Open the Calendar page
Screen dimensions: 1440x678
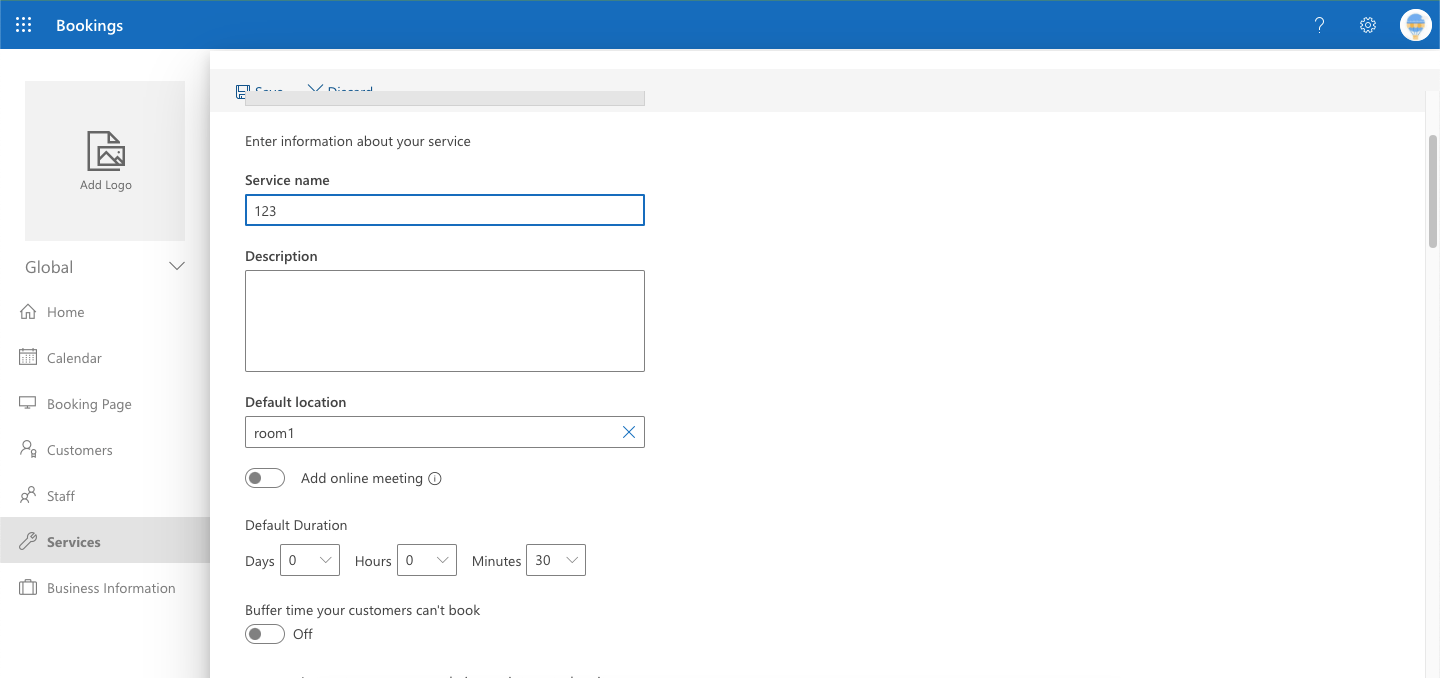coord(105,358)
